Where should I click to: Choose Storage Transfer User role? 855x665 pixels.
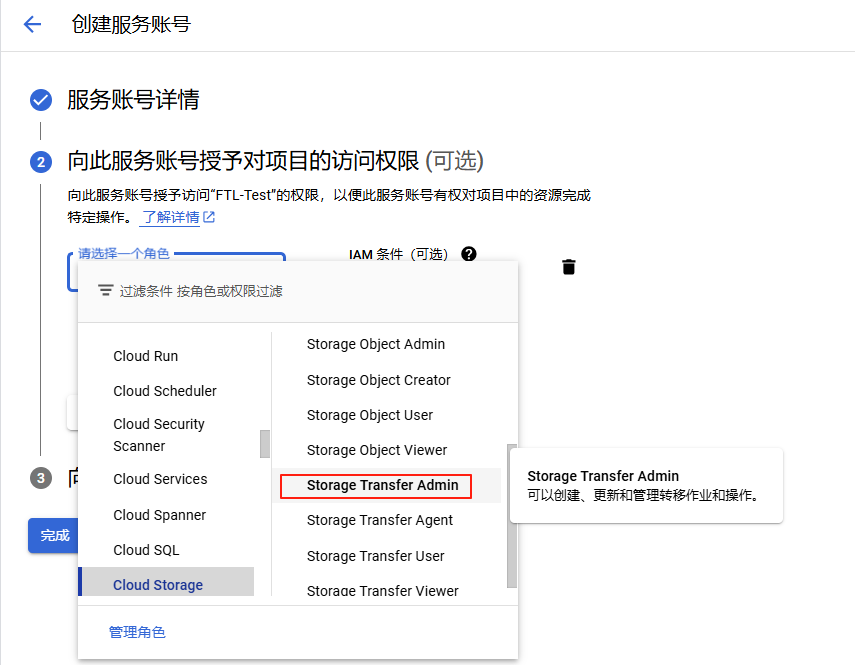pos(375,556)
